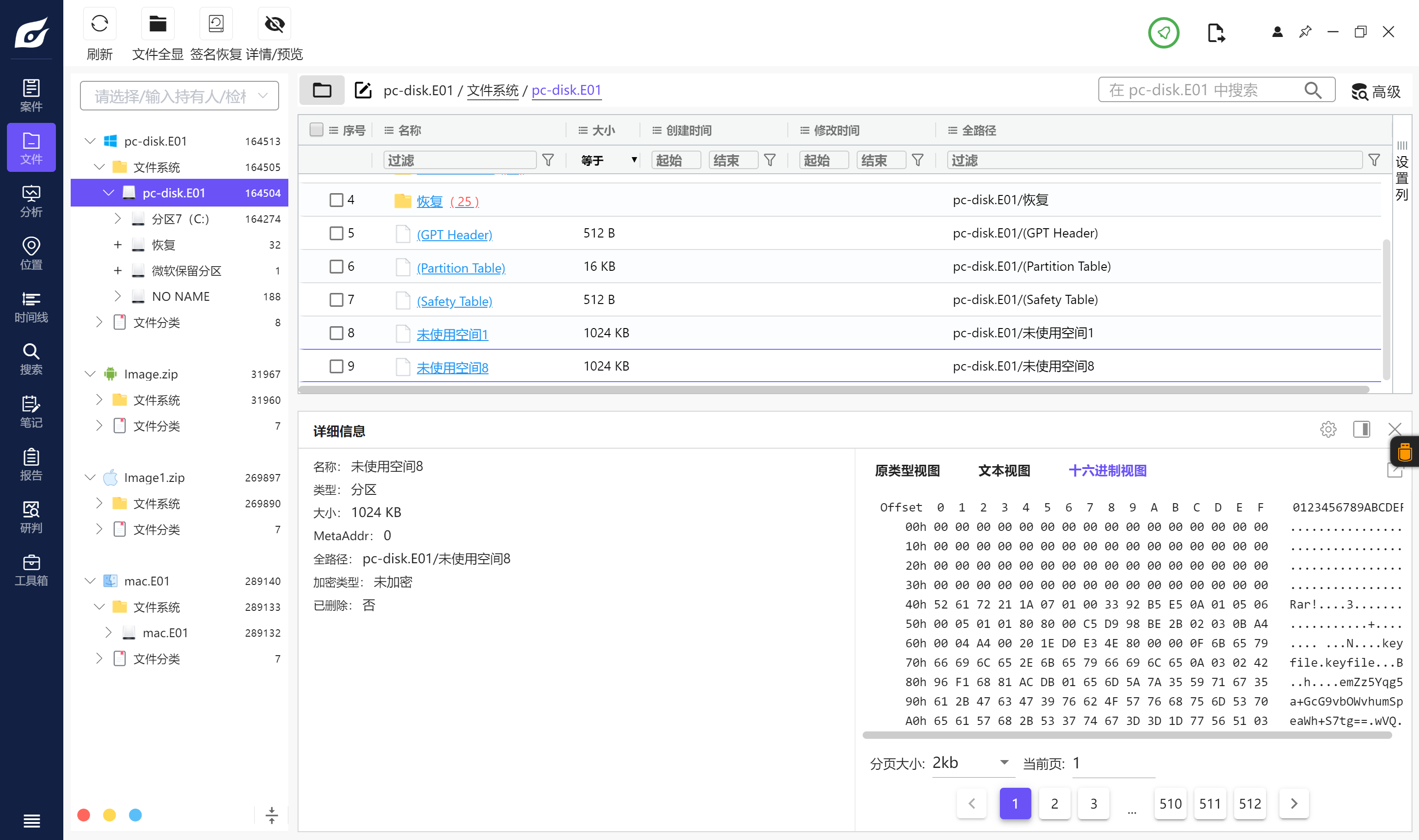The image size is (1419, 840).
Task: Toggle the 详情/预览 eye icon
Action: (274, 24)
